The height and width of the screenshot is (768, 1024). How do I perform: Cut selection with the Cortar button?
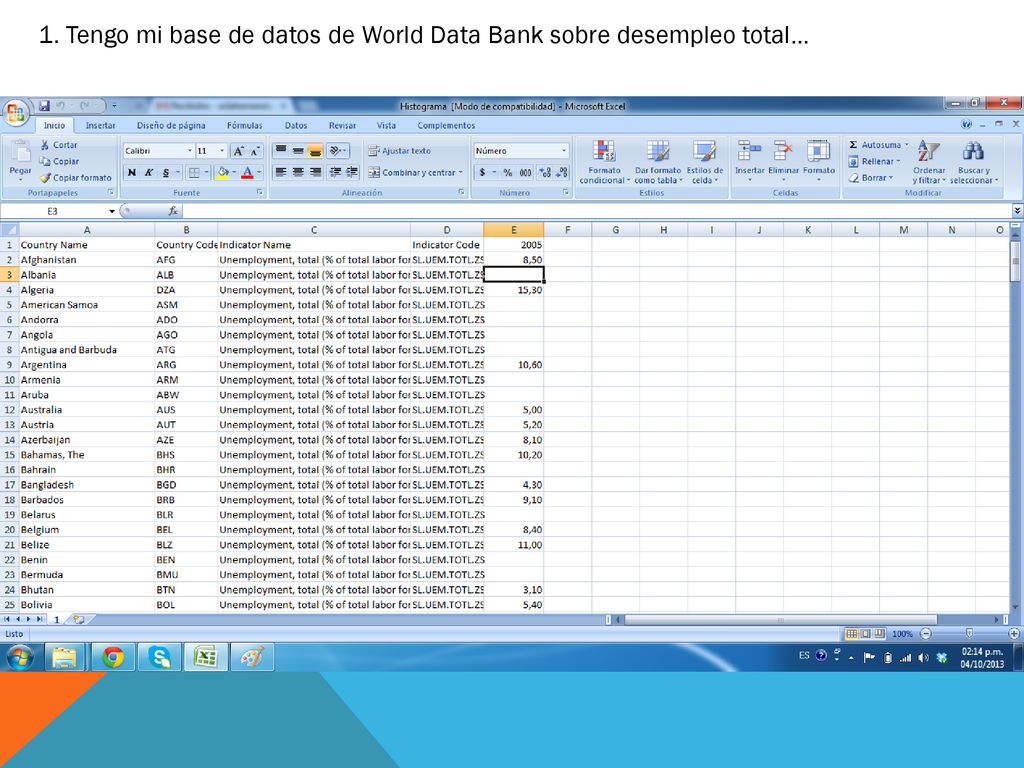pos(59,145)
